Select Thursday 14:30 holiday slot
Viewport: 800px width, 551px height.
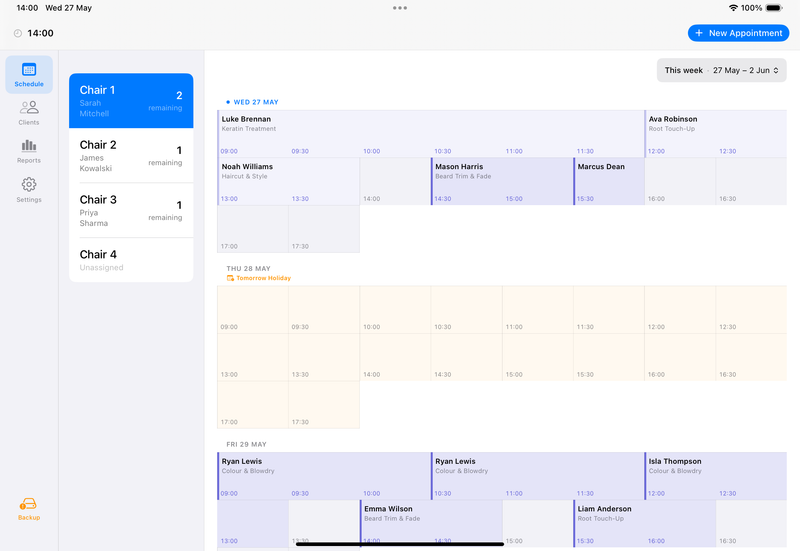[466, 357]
